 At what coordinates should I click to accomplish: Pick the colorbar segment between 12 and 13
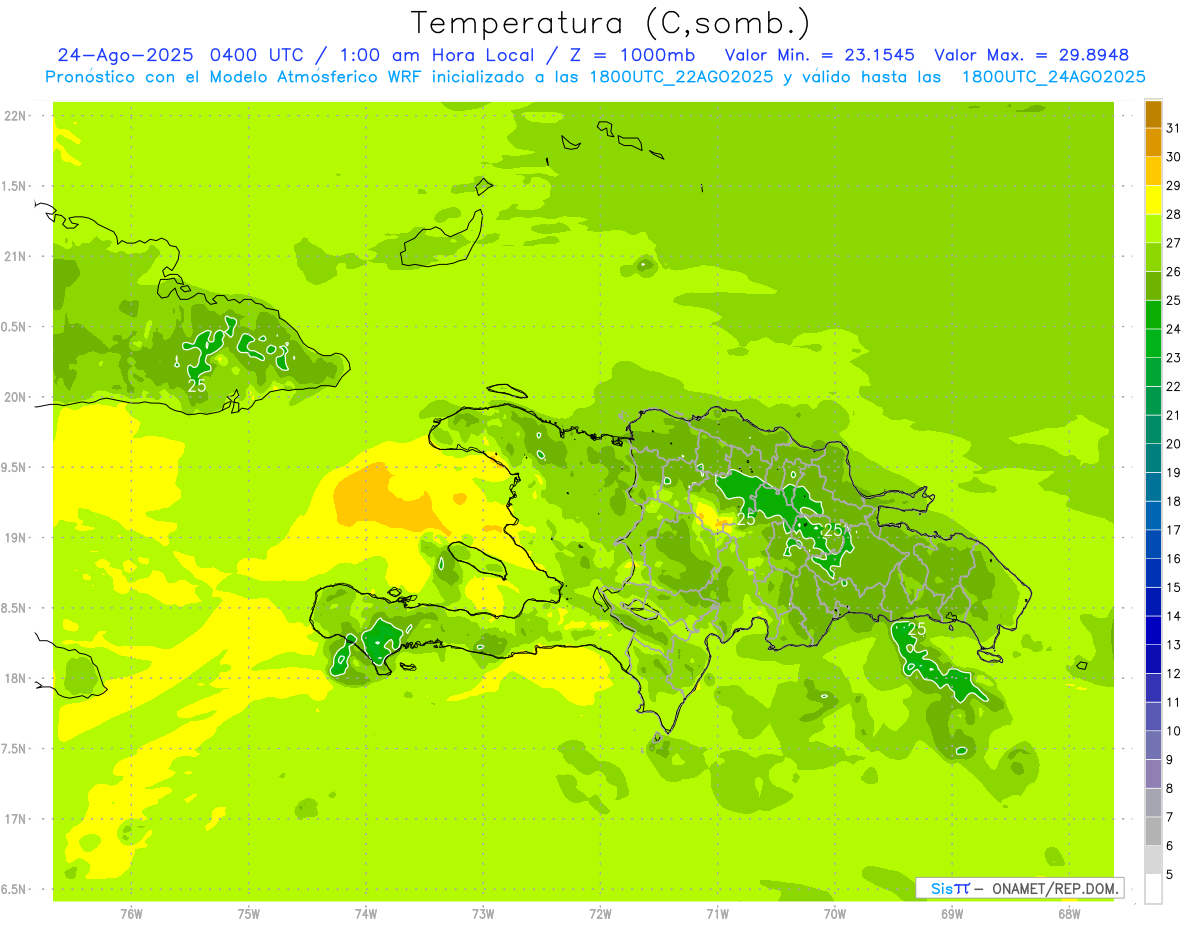click(x=1153, y=659)
